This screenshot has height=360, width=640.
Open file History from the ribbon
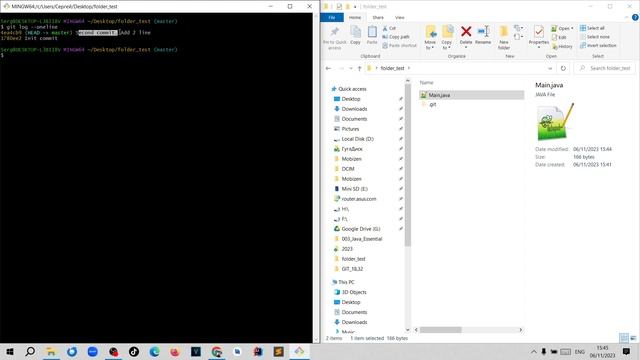point(562,46)
